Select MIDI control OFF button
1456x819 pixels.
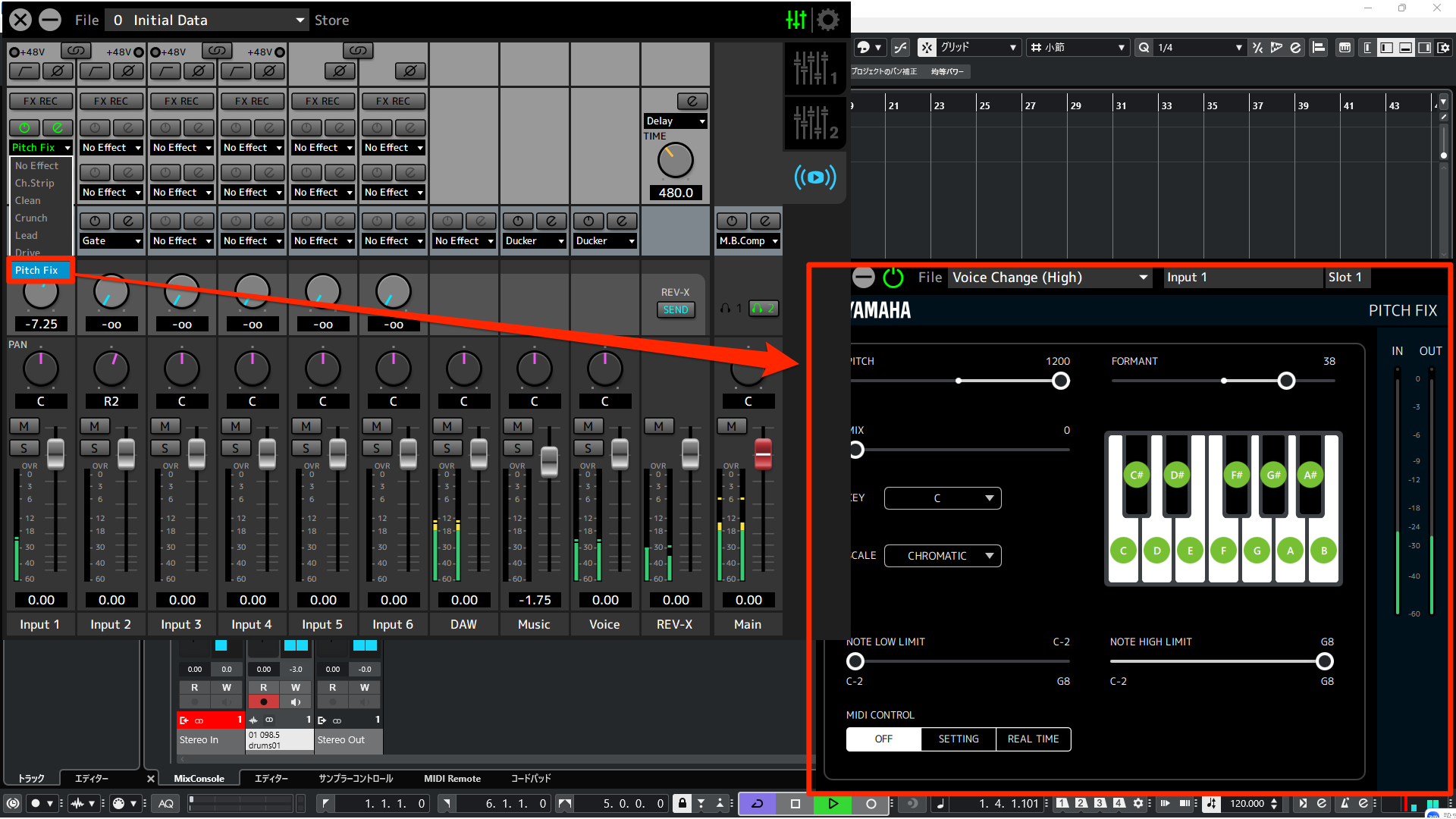[883, 739]
